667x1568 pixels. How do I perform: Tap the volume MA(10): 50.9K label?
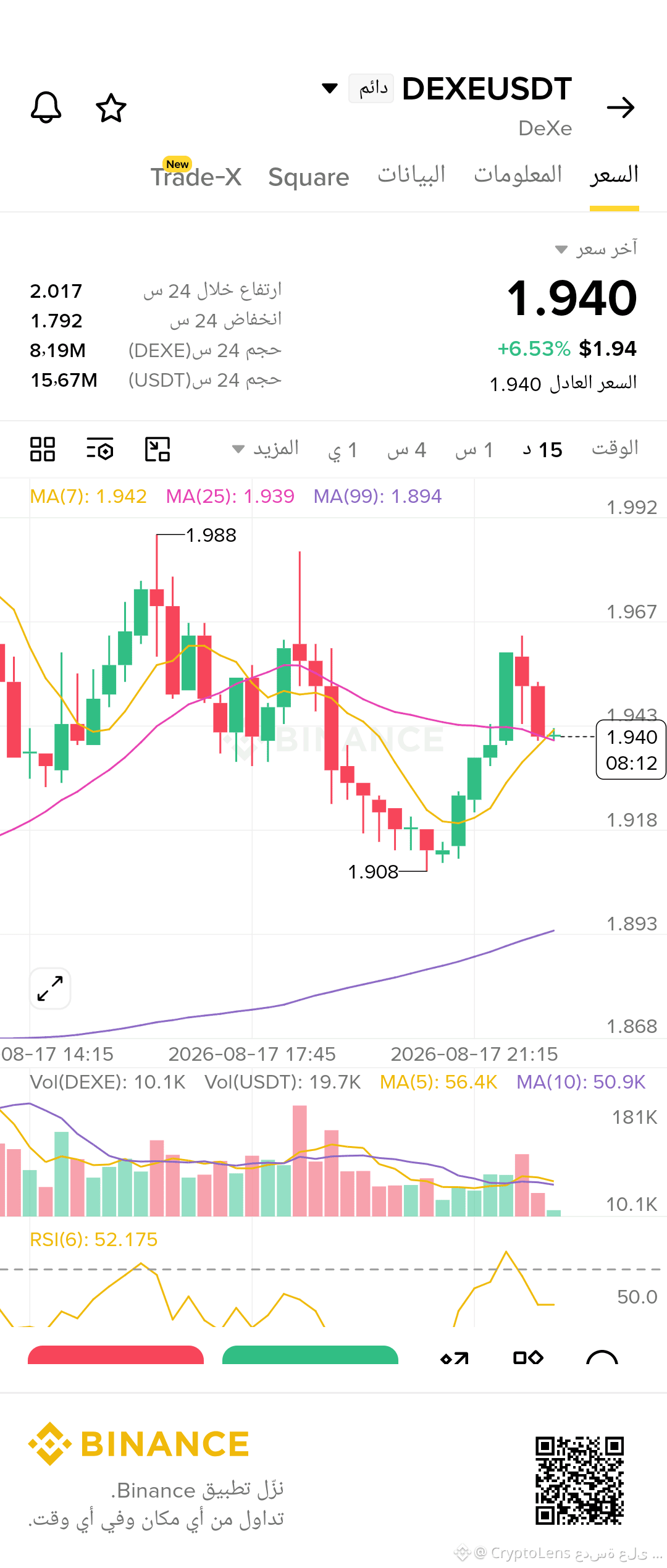[581, 1082]
